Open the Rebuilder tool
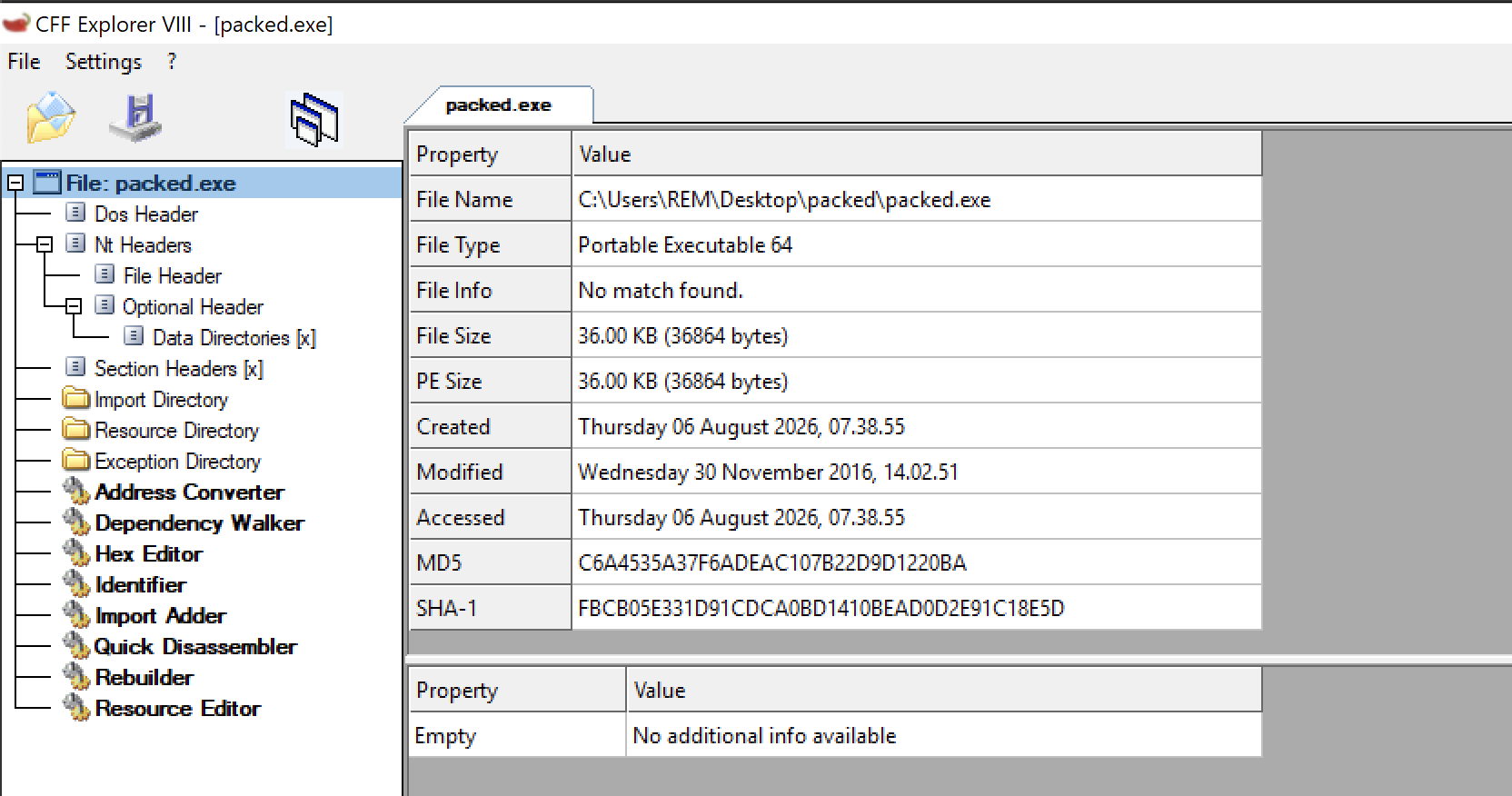The width and height of the screenshot is (1512, 796). click(x=144, y=677)
